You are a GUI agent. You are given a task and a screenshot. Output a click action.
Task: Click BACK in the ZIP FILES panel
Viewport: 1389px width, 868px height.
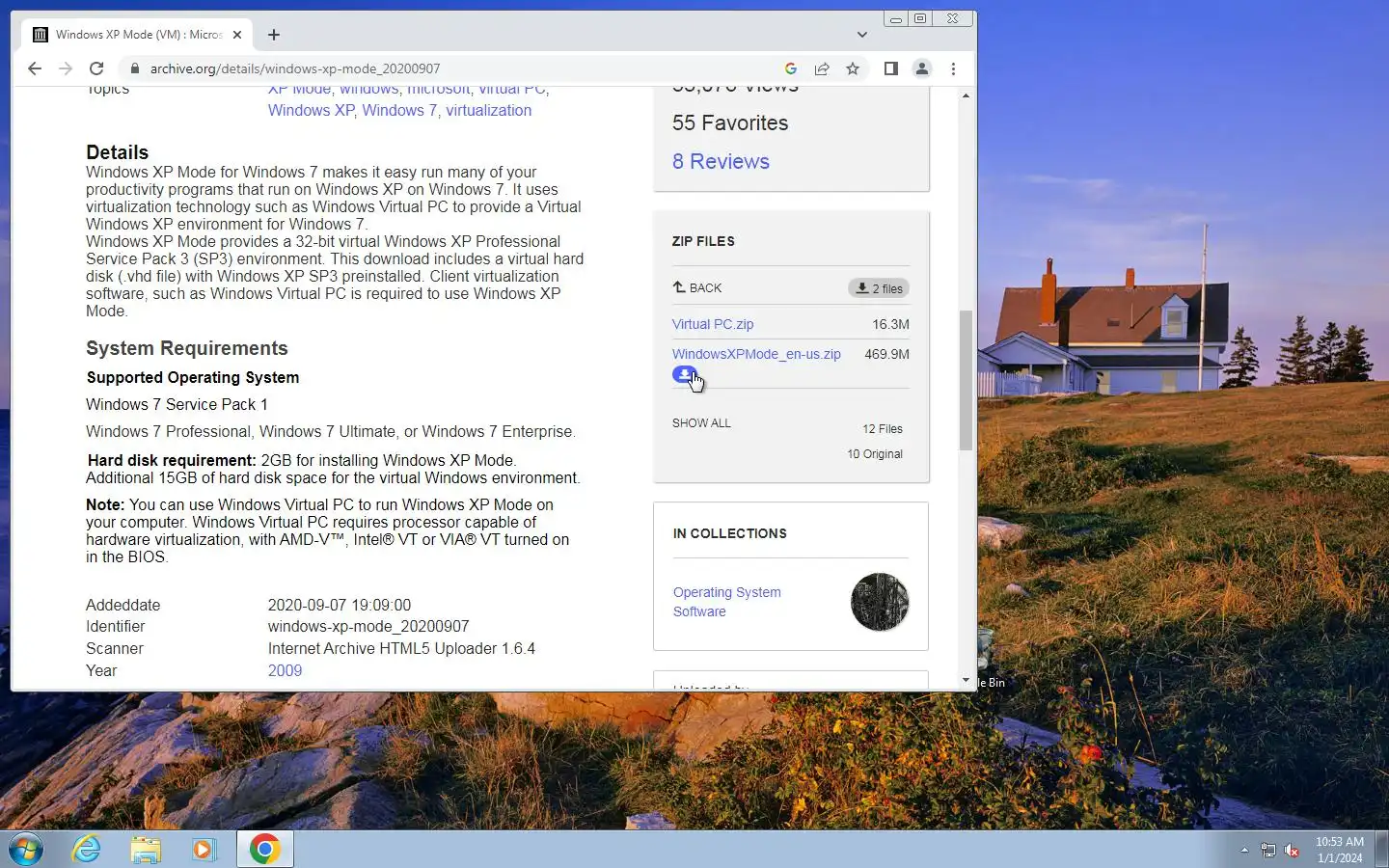click(697, 287)
